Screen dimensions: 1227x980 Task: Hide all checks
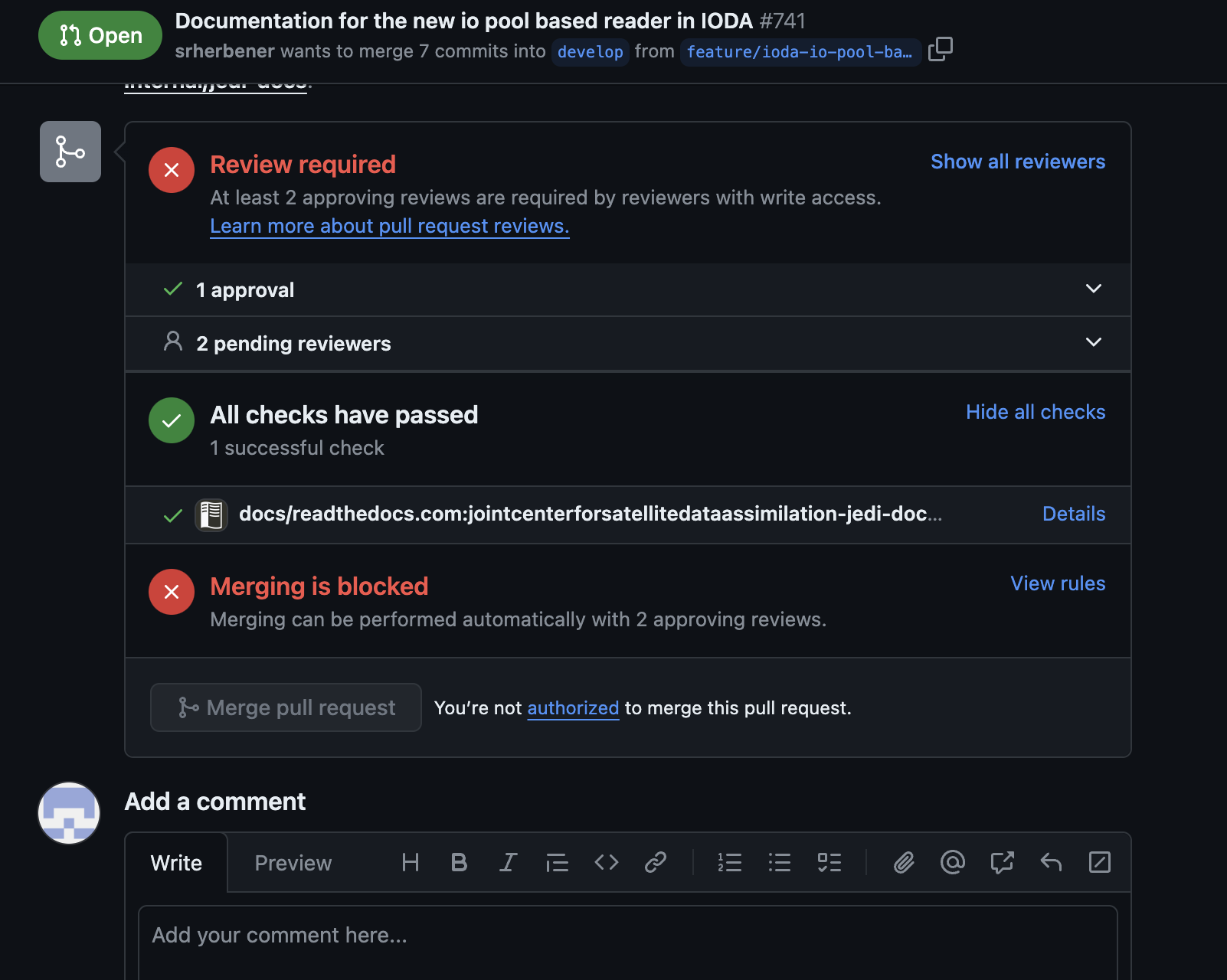tap(1035, 412)
